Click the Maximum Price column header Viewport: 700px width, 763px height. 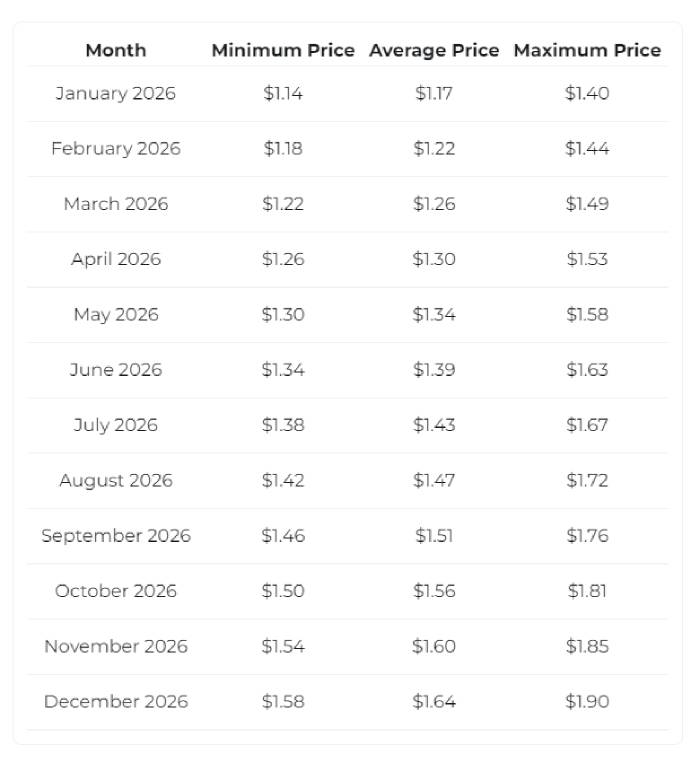click(x=587, y=50)
